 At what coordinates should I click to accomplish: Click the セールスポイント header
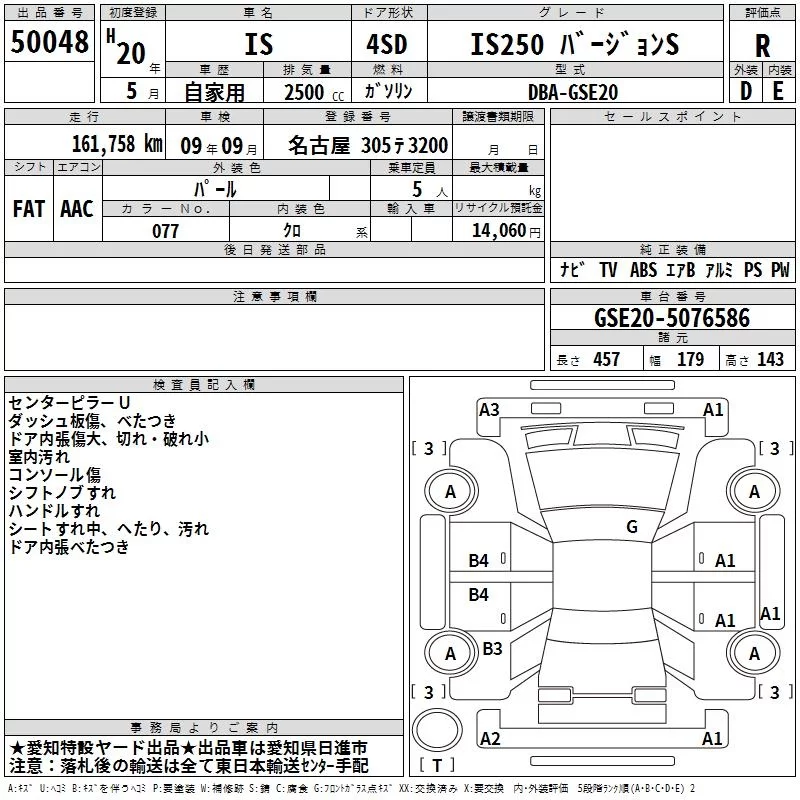[672, 116]
